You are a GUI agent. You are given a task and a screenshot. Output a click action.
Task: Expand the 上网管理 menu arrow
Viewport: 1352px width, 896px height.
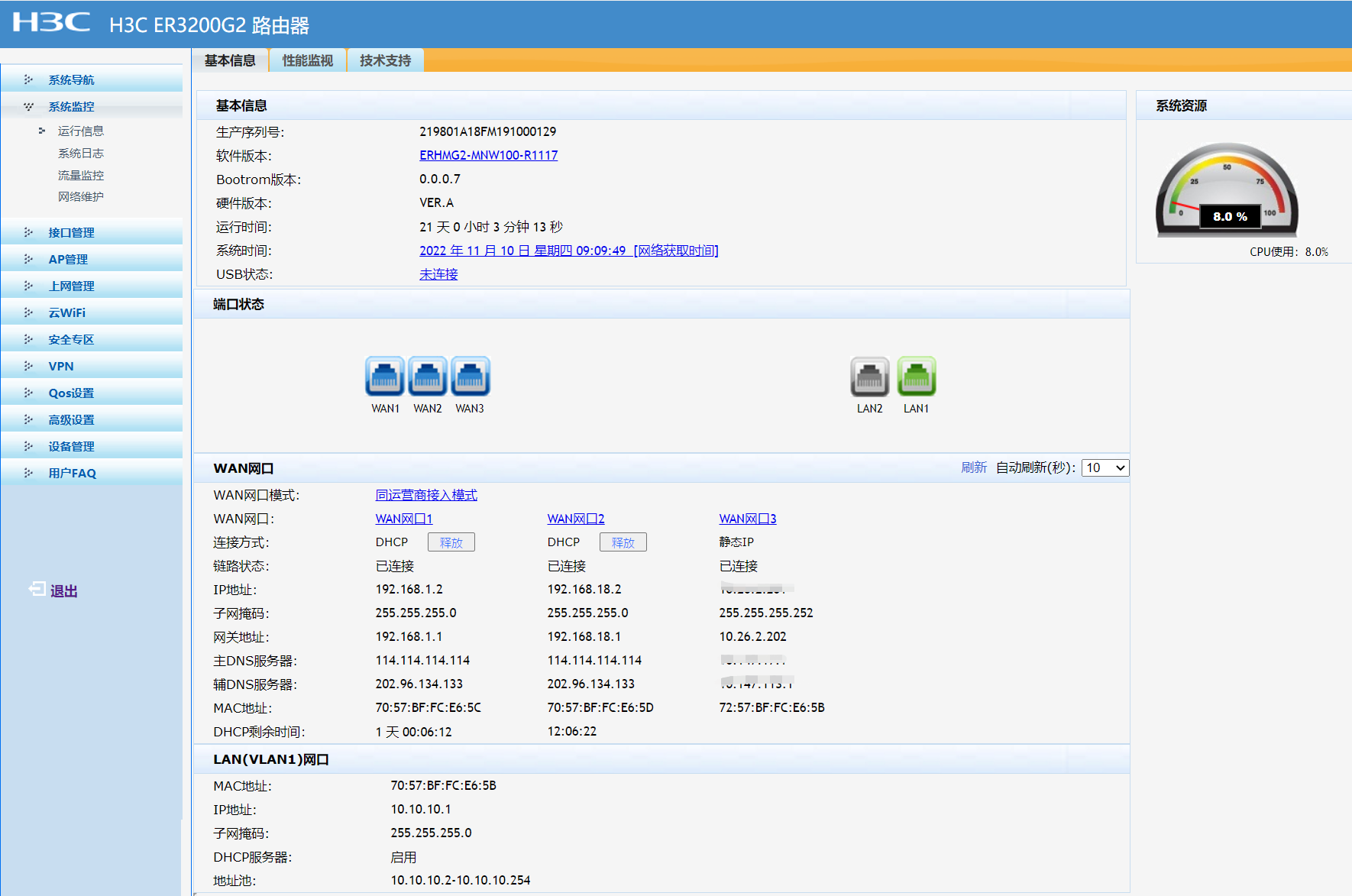[28, 286]
